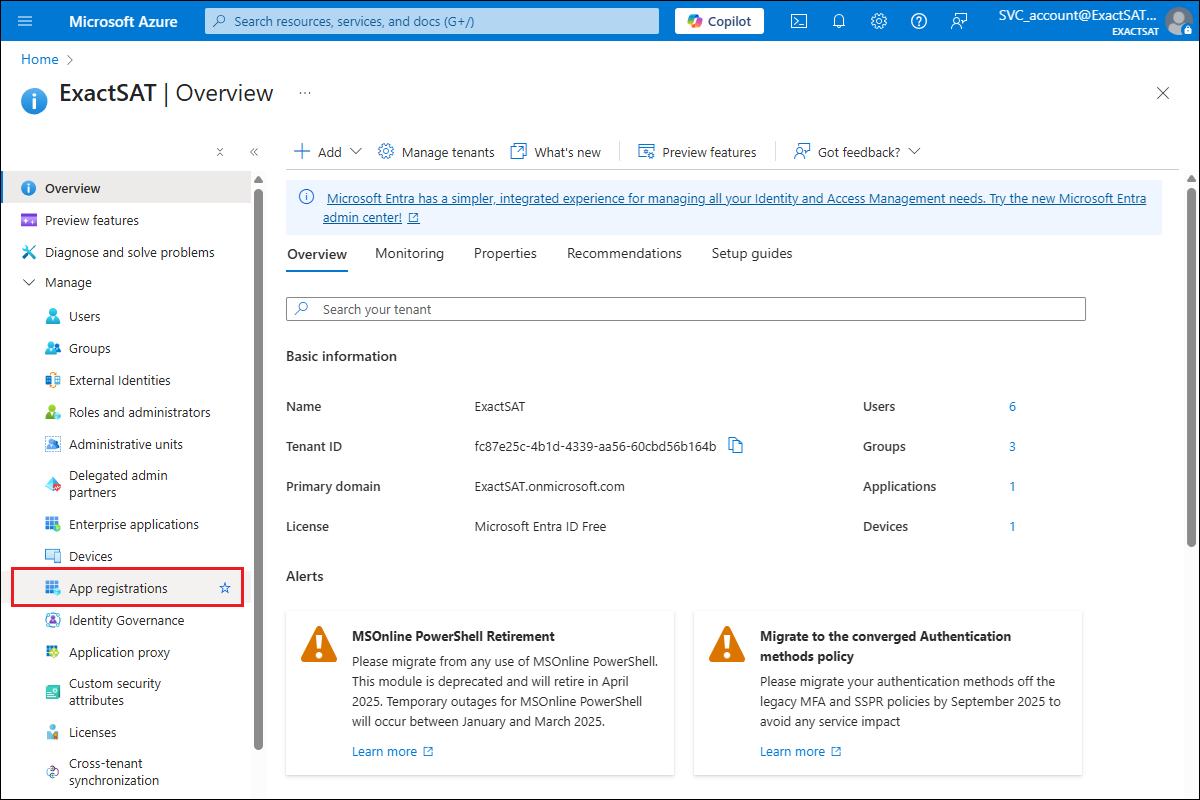Open the portal hamburger menu
This screenshot has height=800, width=1200.
pos(26,21)
